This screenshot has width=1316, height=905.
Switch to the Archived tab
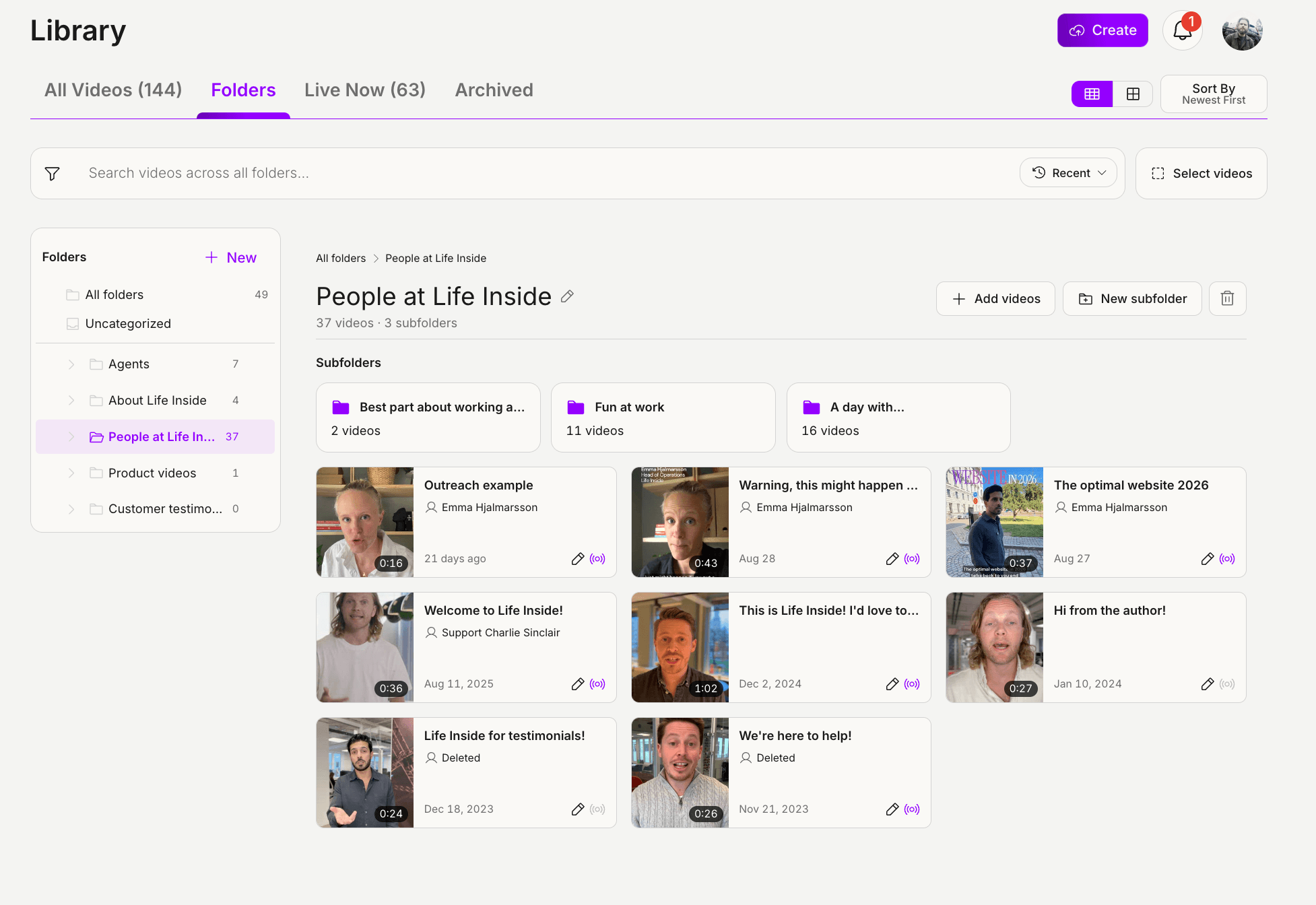[494, 90]
